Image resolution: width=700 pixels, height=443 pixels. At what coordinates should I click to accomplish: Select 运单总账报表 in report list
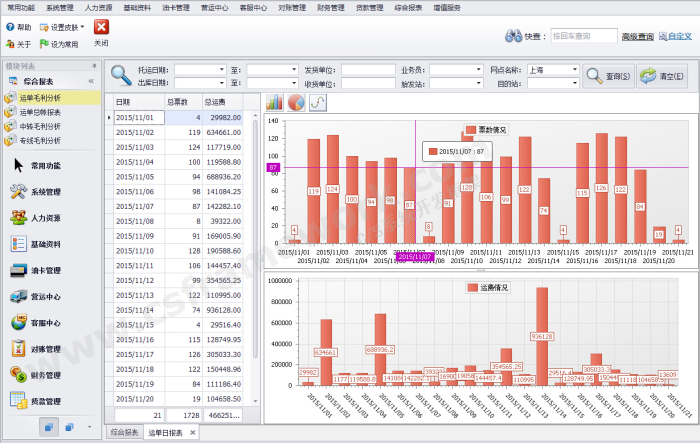click(40, 112)
